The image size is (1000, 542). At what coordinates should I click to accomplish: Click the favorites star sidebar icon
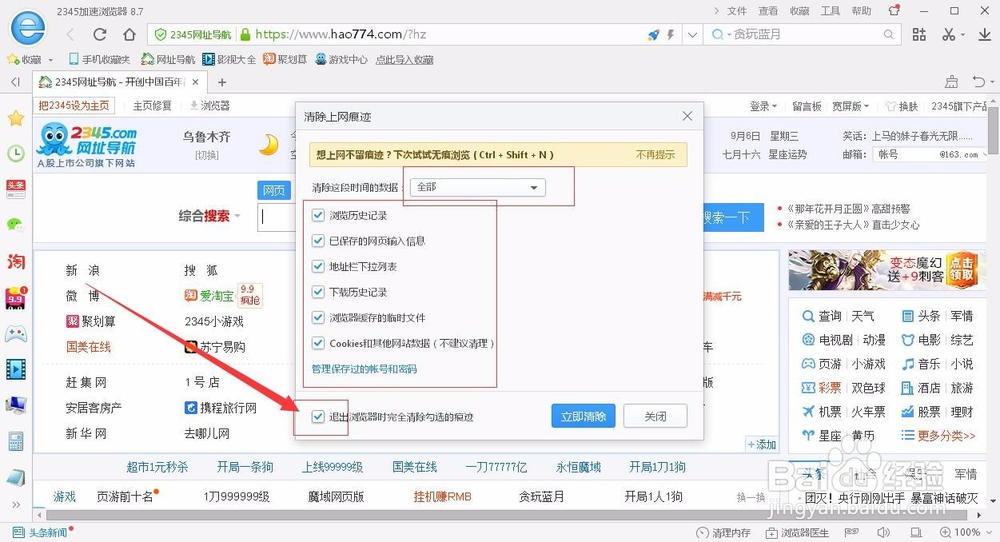(x=16, y=118)
